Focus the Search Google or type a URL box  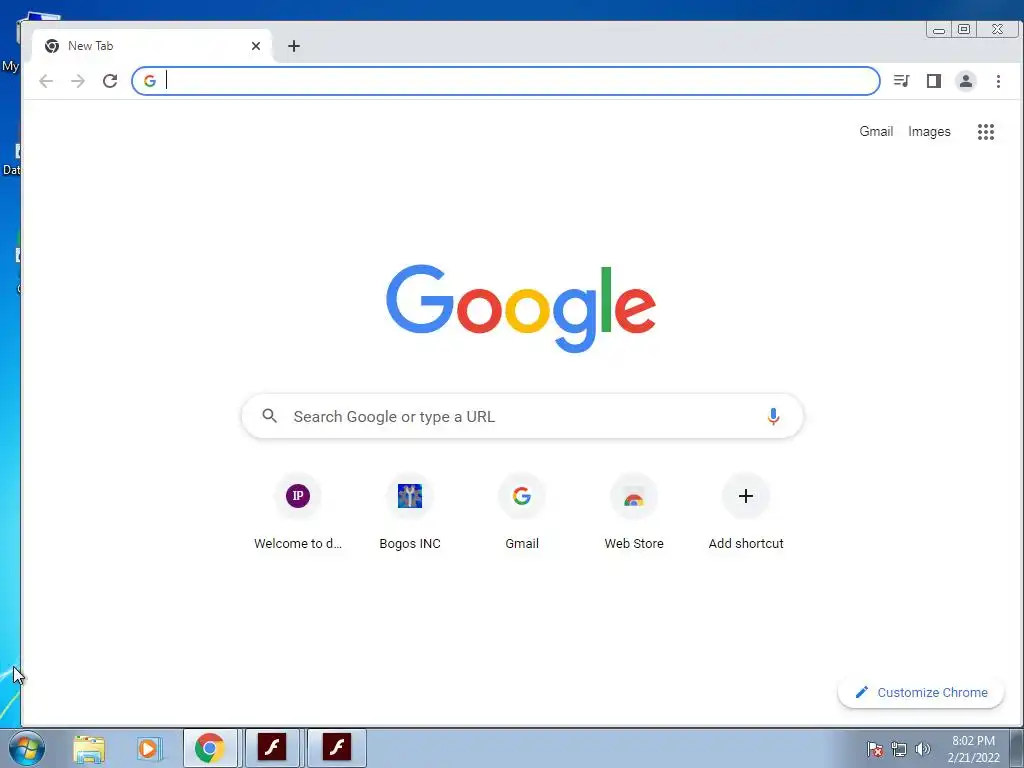tap(522, 416)
